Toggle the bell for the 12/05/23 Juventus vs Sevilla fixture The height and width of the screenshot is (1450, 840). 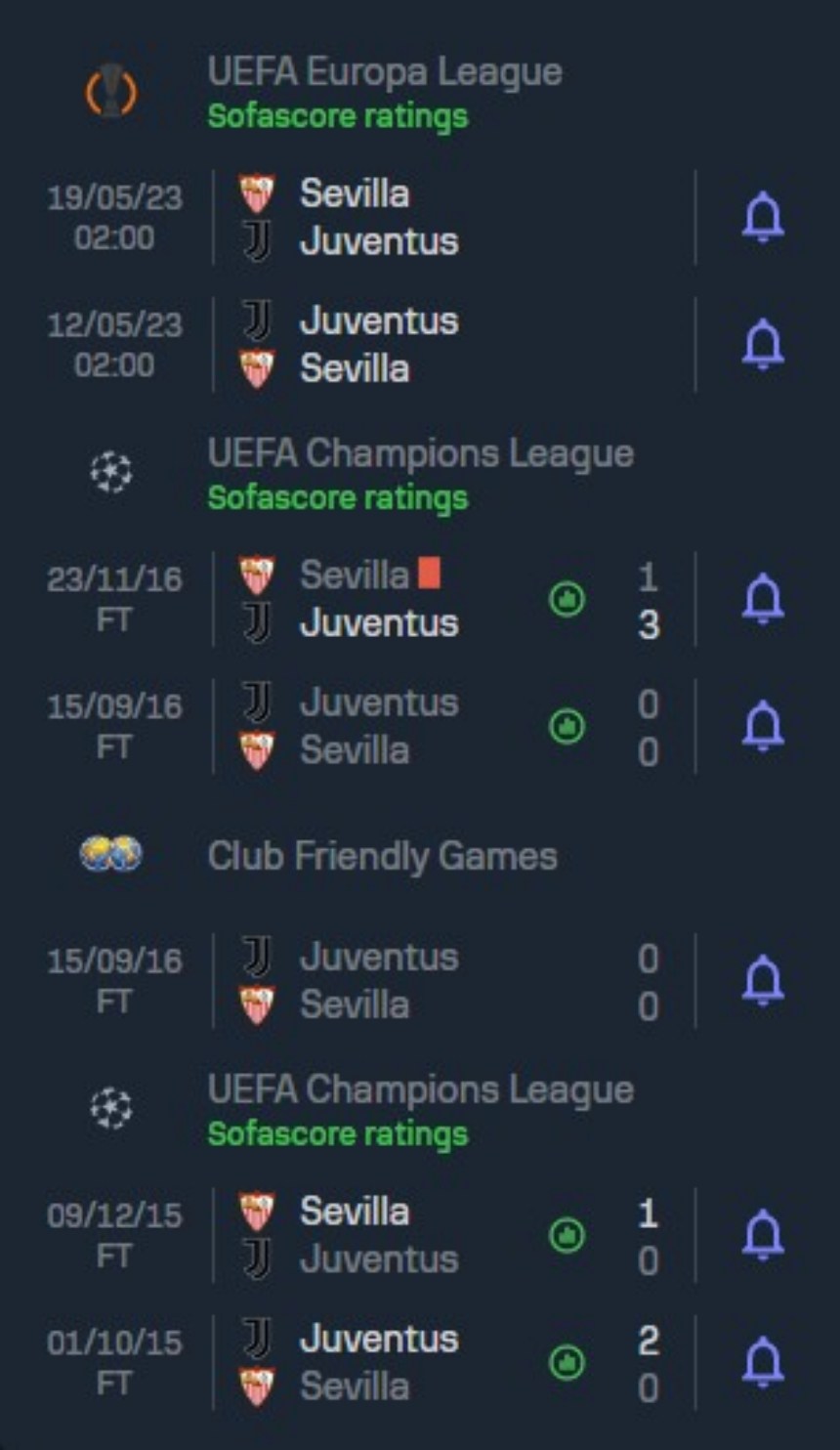pos(763,346)
